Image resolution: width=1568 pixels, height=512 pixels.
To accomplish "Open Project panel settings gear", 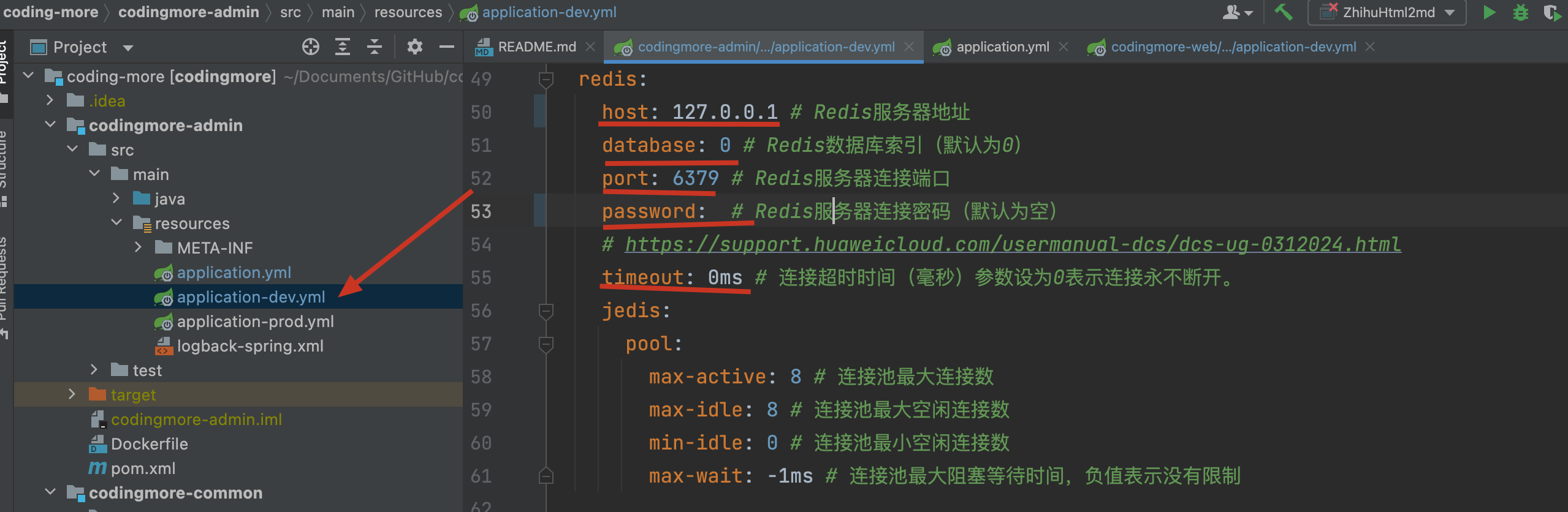I will (415, 47).
